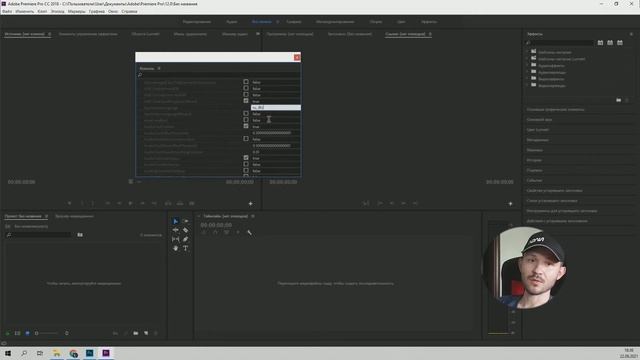Click the New Item icon in Project panel
Screen dimensions: 640x360
point(146,333)
